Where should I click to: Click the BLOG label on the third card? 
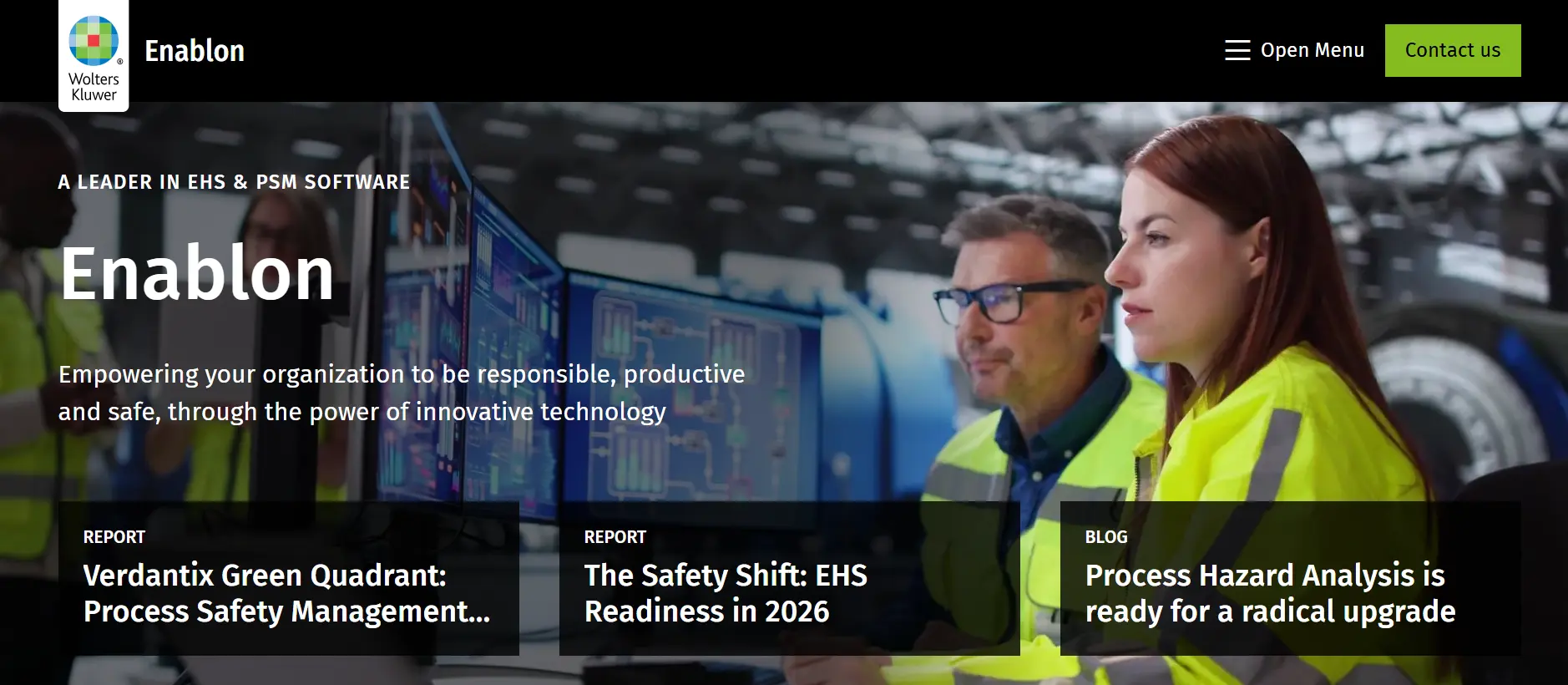pyautogui.click(x=1106, y=537)
